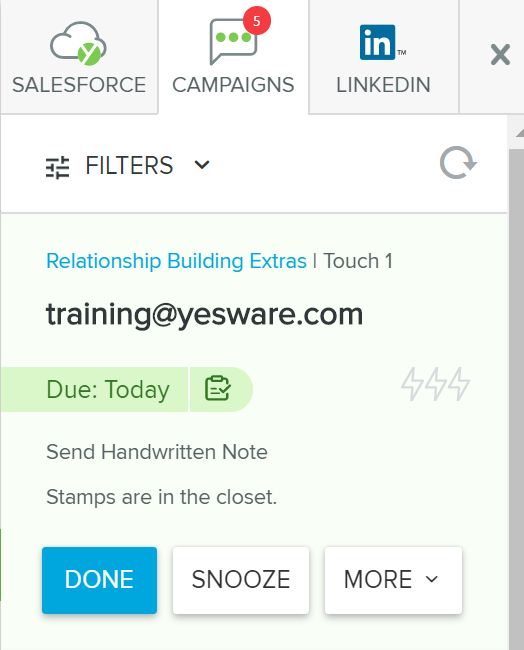
Task: Click the lightning bolts priority icon
Action: point(435,384)
